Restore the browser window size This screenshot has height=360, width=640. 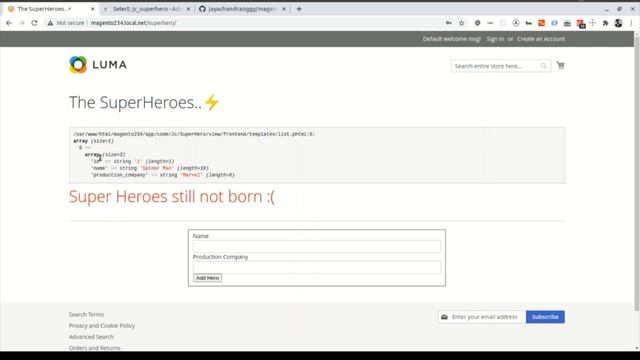(620, 9)
